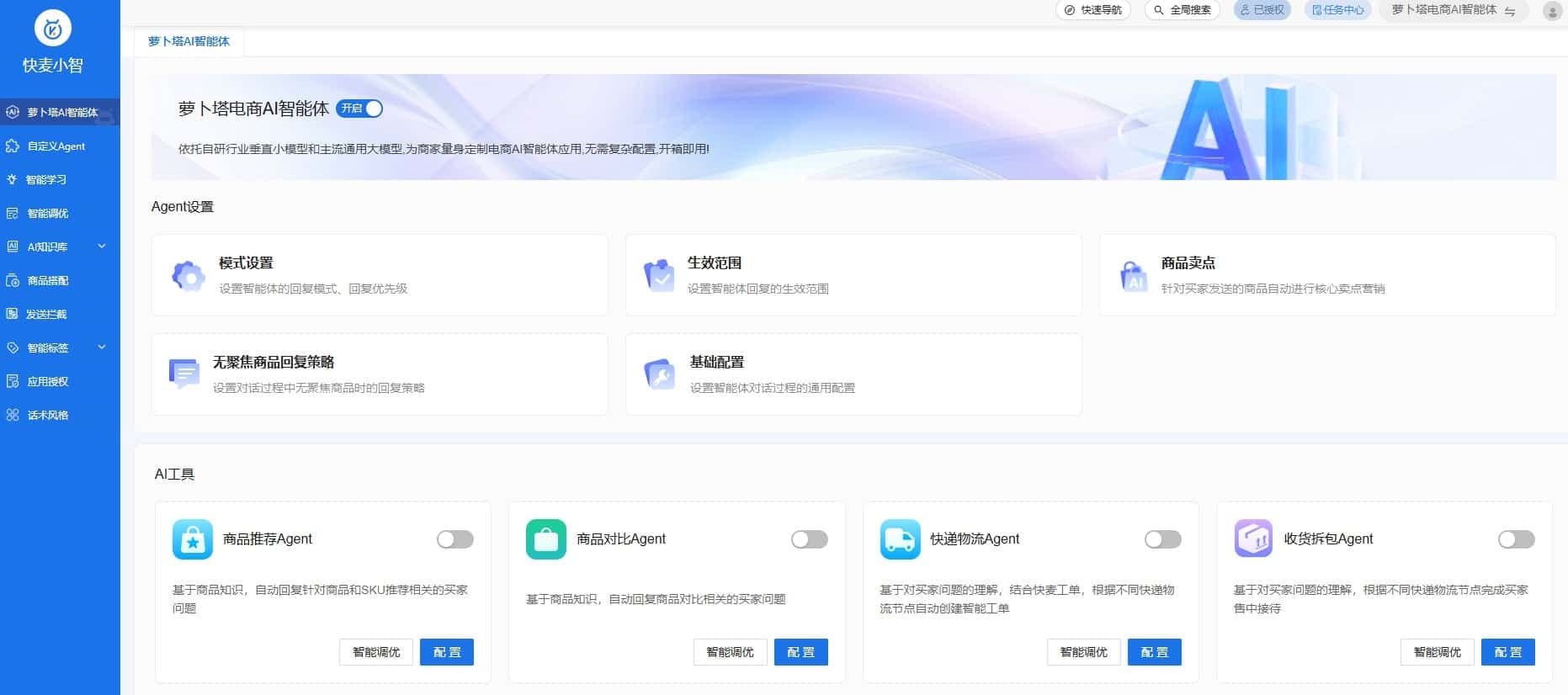Viewport: 1568px width, 695px height.
Task: Click the 发送拦截 sidebar icon
Action: (x=12, y=314)
